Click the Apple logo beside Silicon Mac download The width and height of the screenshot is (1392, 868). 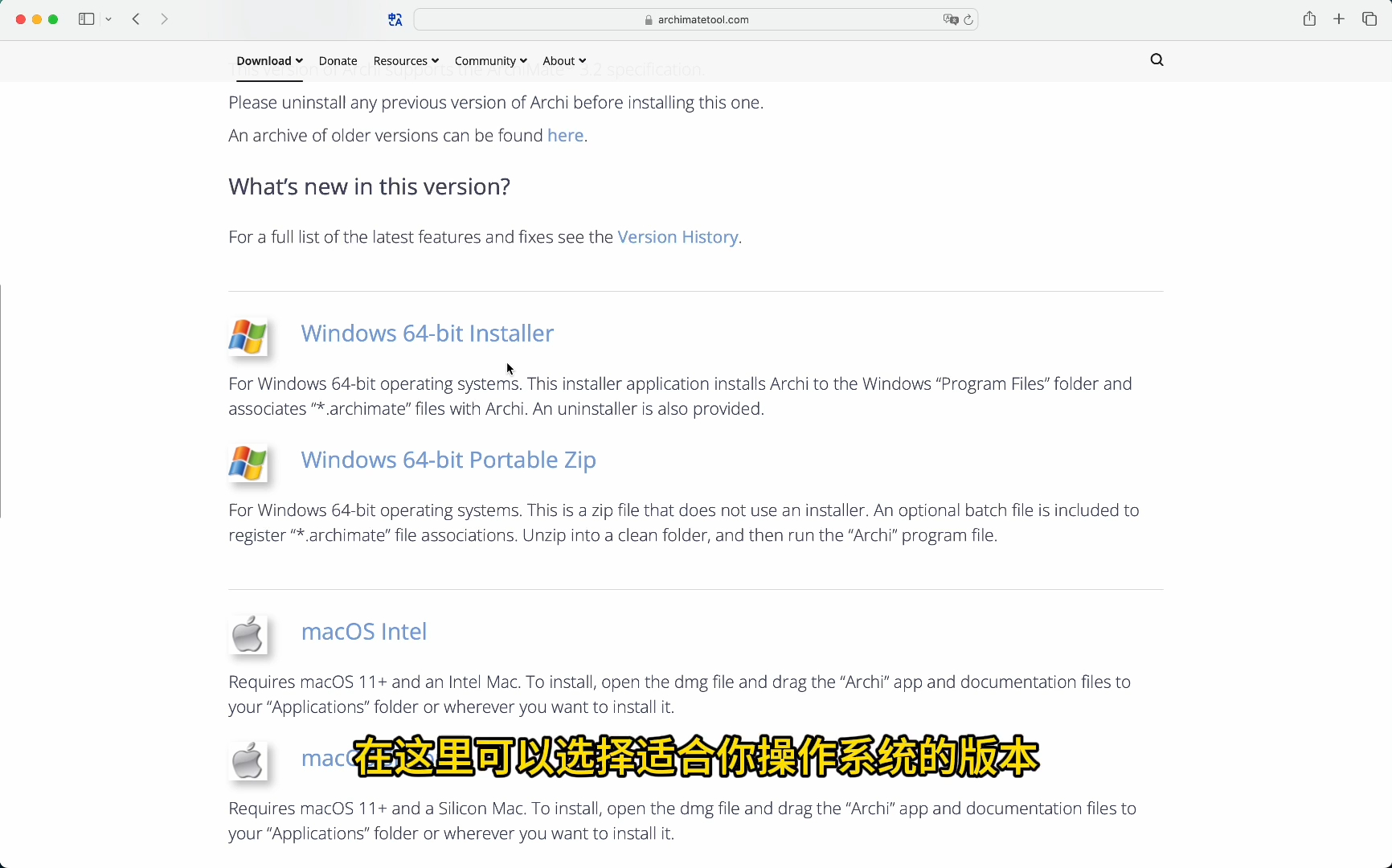tap(248, 761)
